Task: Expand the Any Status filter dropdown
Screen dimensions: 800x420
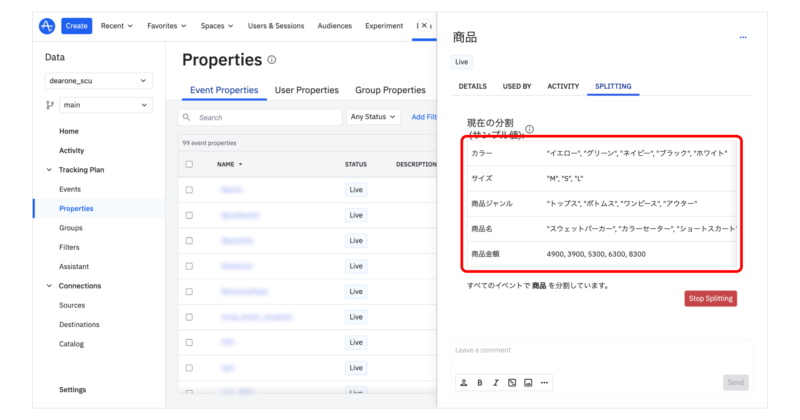Action: [373, 117]
